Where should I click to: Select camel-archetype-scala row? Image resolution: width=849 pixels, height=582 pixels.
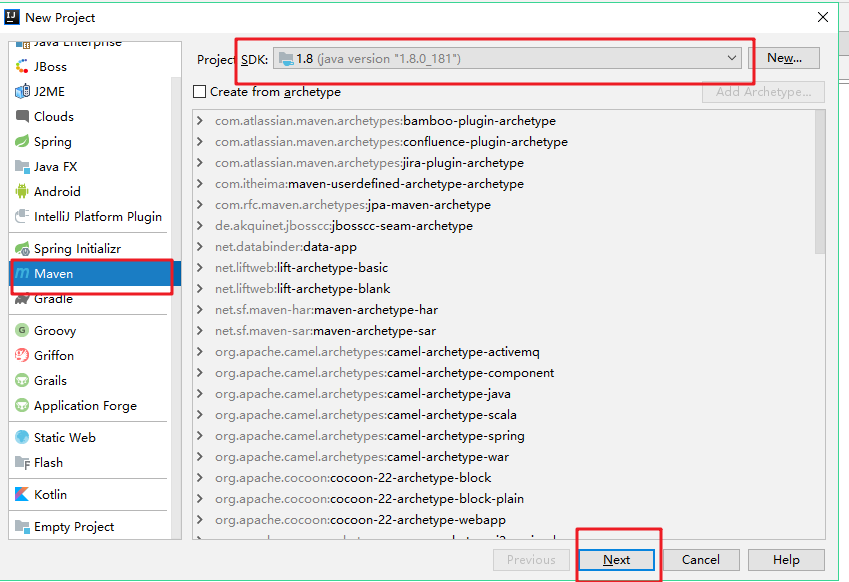click(504, 415)
